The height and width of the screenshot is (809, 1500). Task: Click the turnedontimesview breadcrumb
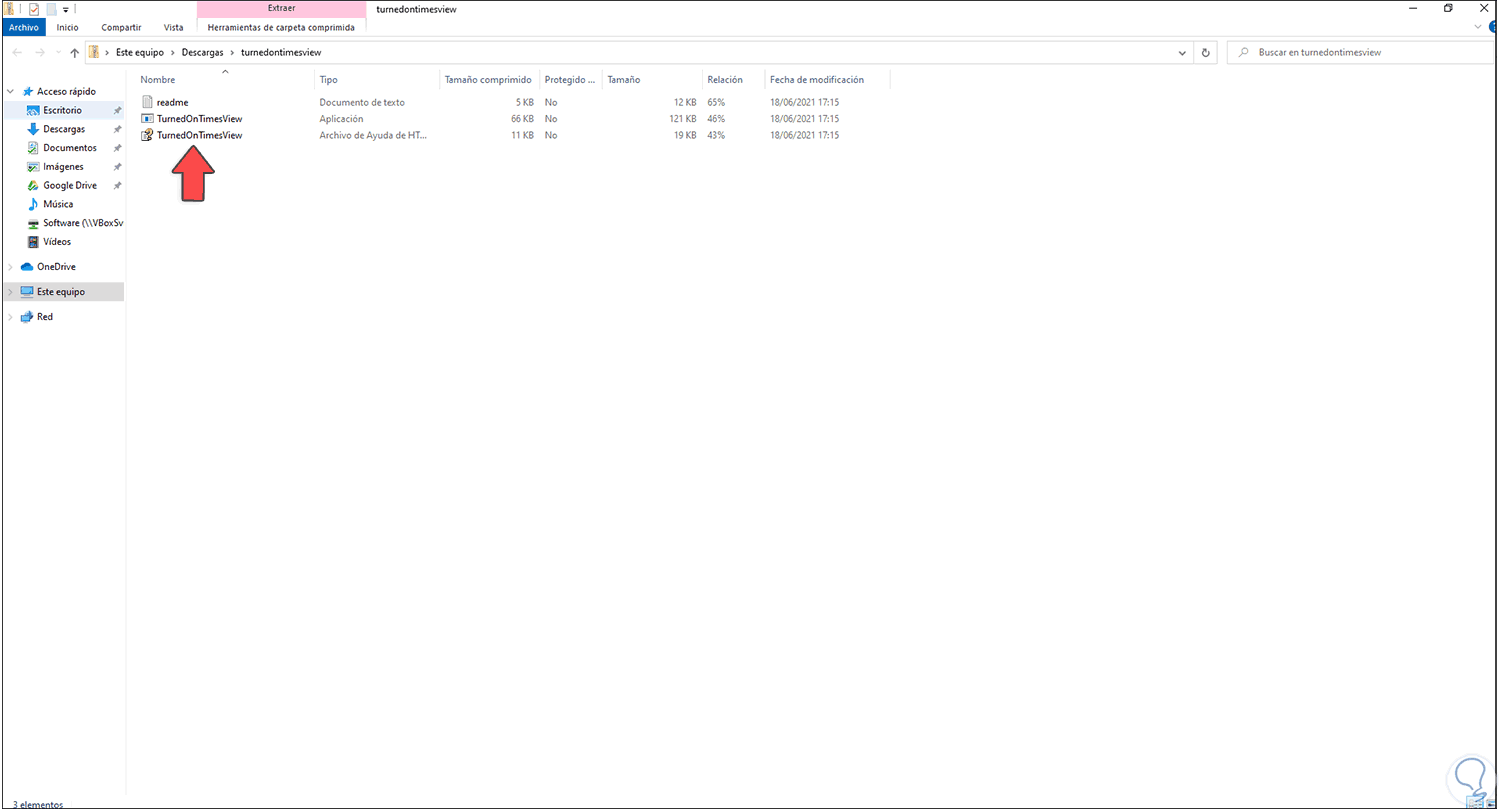point(281,52)
